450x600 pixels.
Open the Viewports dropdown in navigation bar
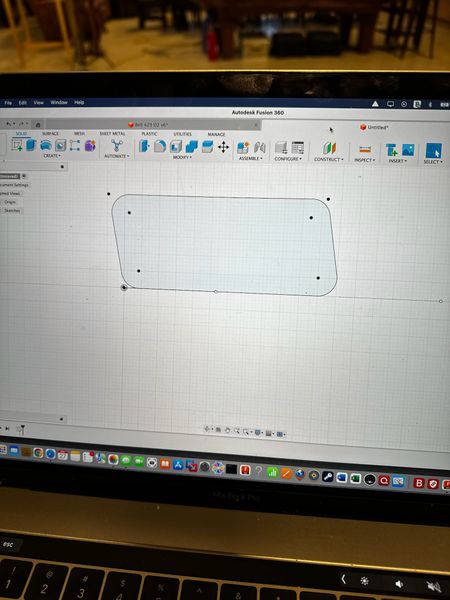281,434
